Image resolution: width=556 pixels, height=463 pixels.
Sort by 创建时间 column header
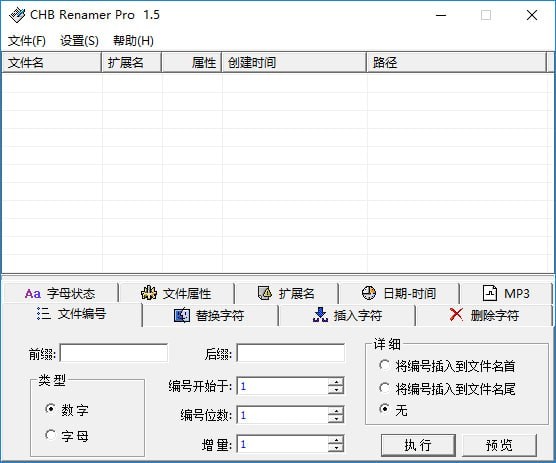point(294,63)
